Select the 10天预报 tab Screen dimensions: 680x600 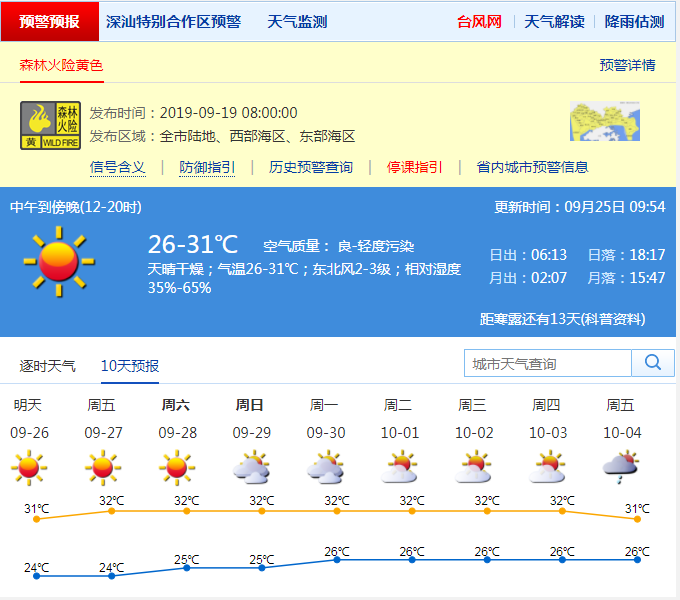(130, 366)
